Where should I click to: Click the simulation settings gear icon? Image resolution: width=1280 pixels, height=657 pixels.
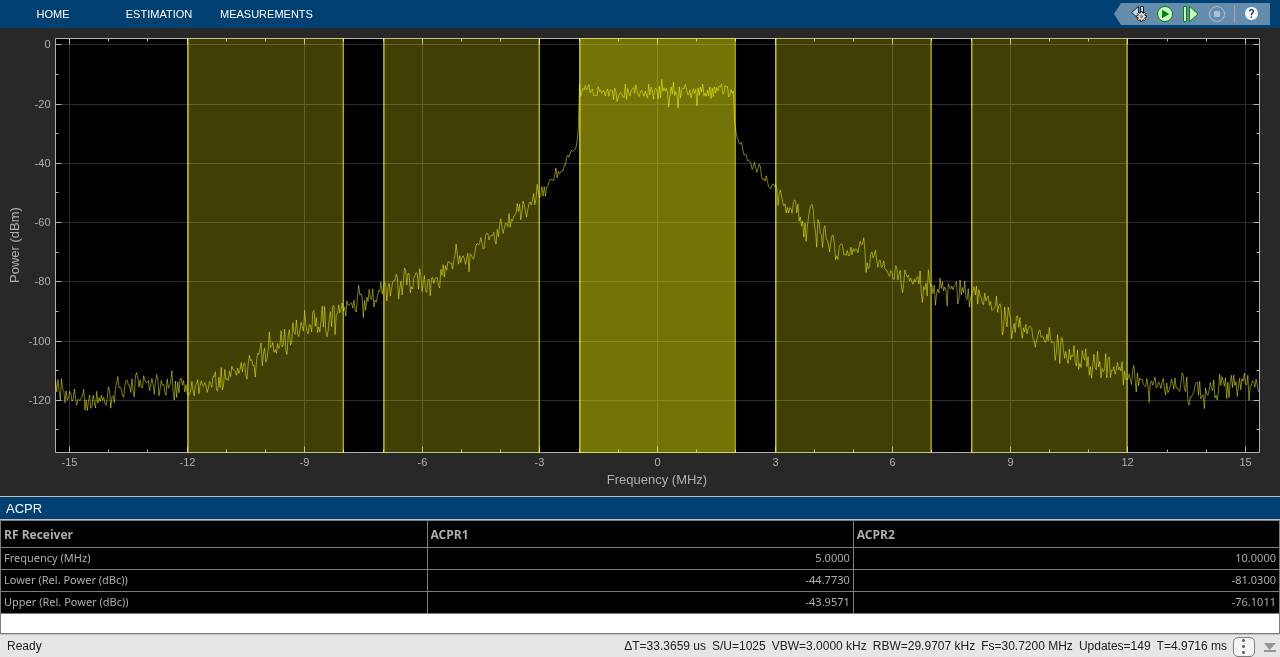click(1139, 14)
